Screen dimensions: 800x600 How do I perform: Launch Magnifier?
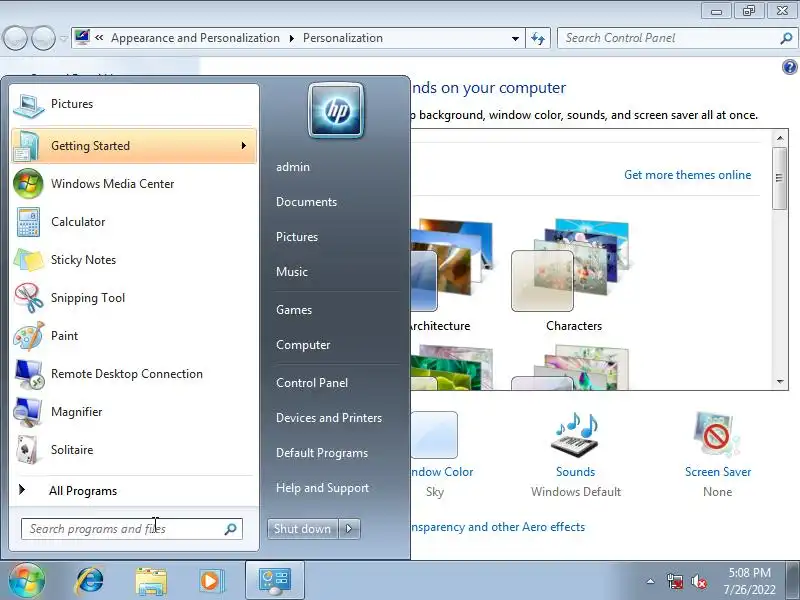point(134,412)
